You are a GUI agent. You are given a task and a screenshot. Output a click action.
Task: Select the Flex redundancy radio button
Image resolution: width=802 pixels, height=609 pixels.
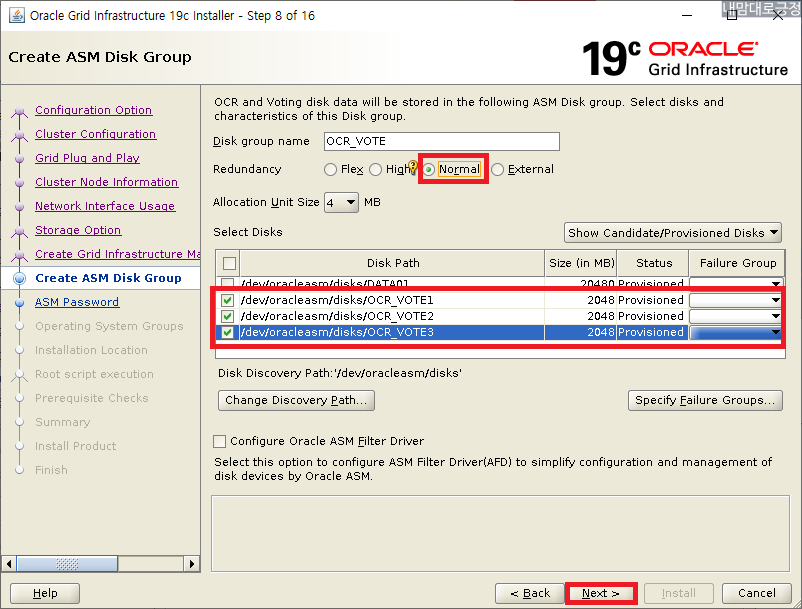click(x=330, y=169)
